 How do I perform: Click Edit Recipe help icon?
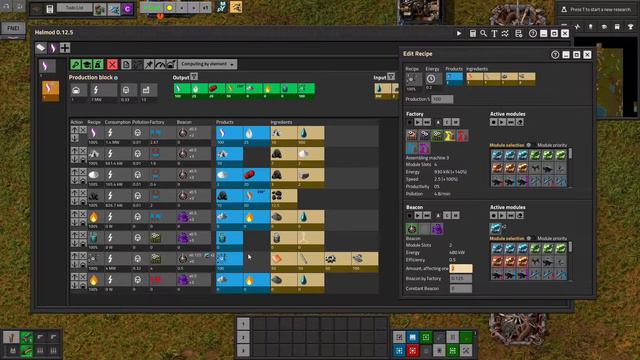[x=555, y=55]
